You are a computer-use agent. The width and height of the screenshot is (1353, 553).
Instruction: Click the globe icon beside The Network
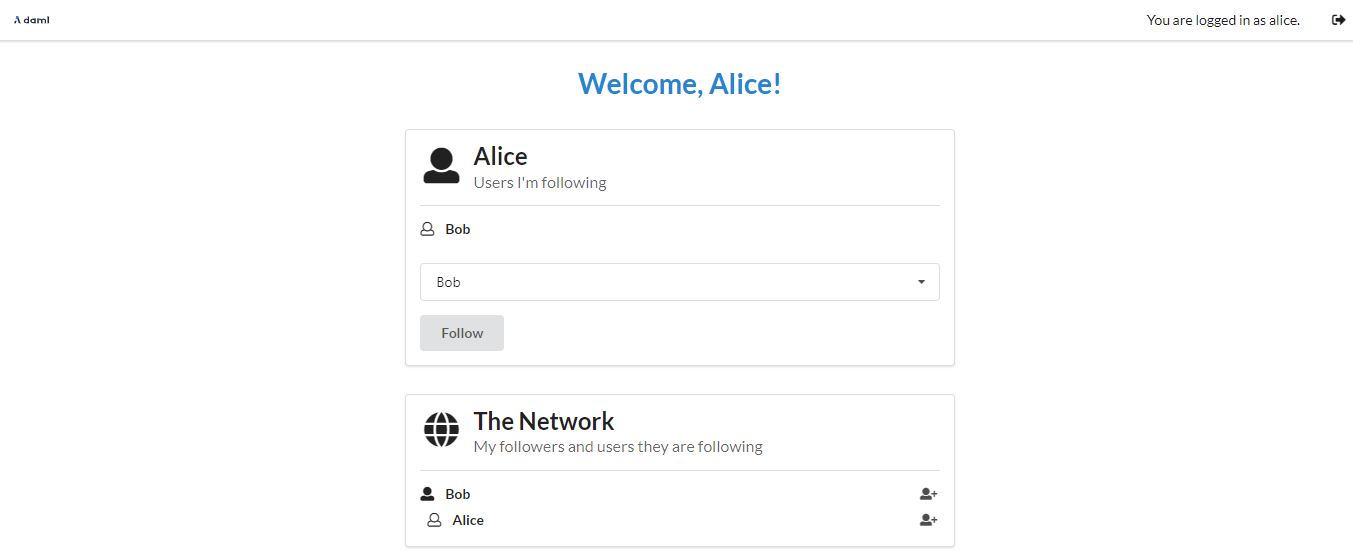click(x=441, y=430)
